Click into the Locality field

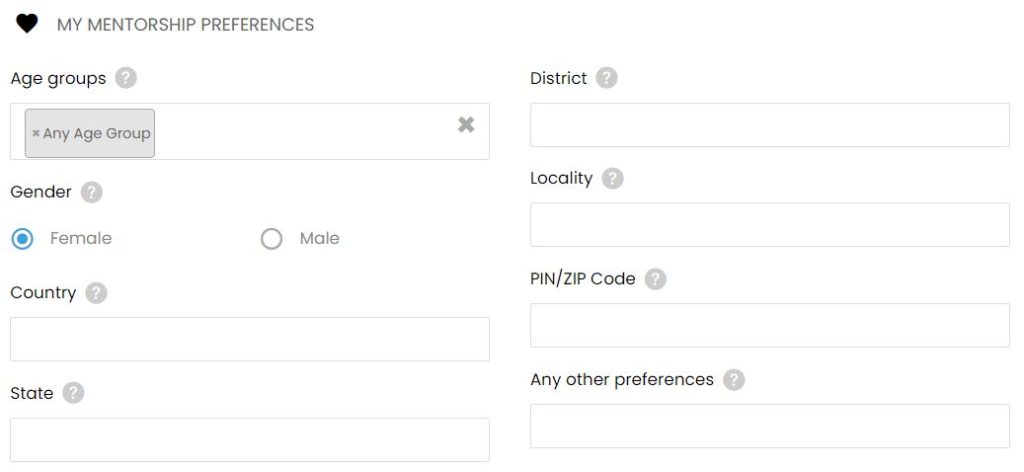pyautogui.click(x=770, y=225)
